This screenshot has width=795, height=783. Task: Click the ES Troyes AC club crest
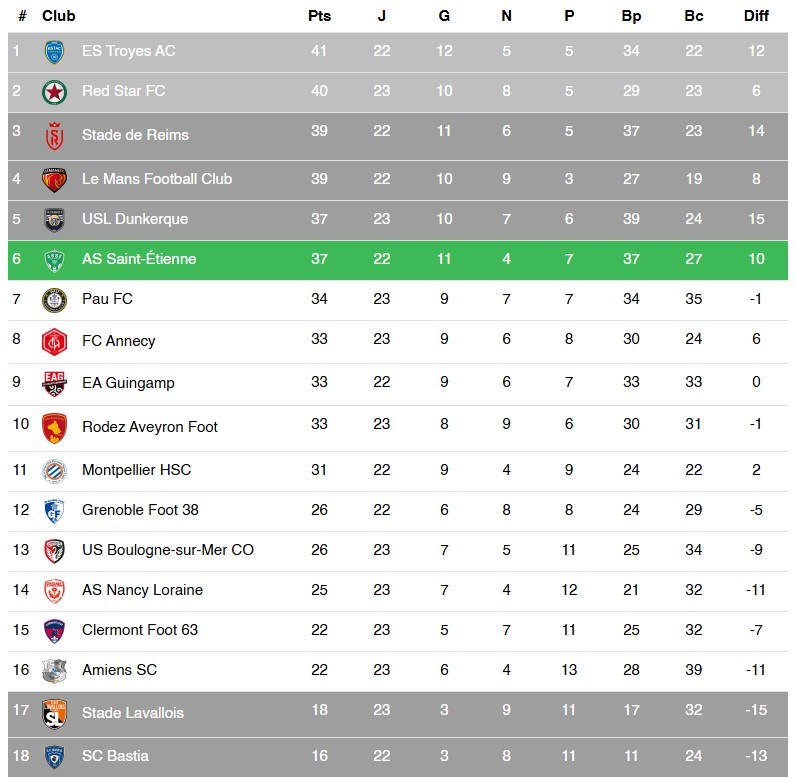coord(54,51)
